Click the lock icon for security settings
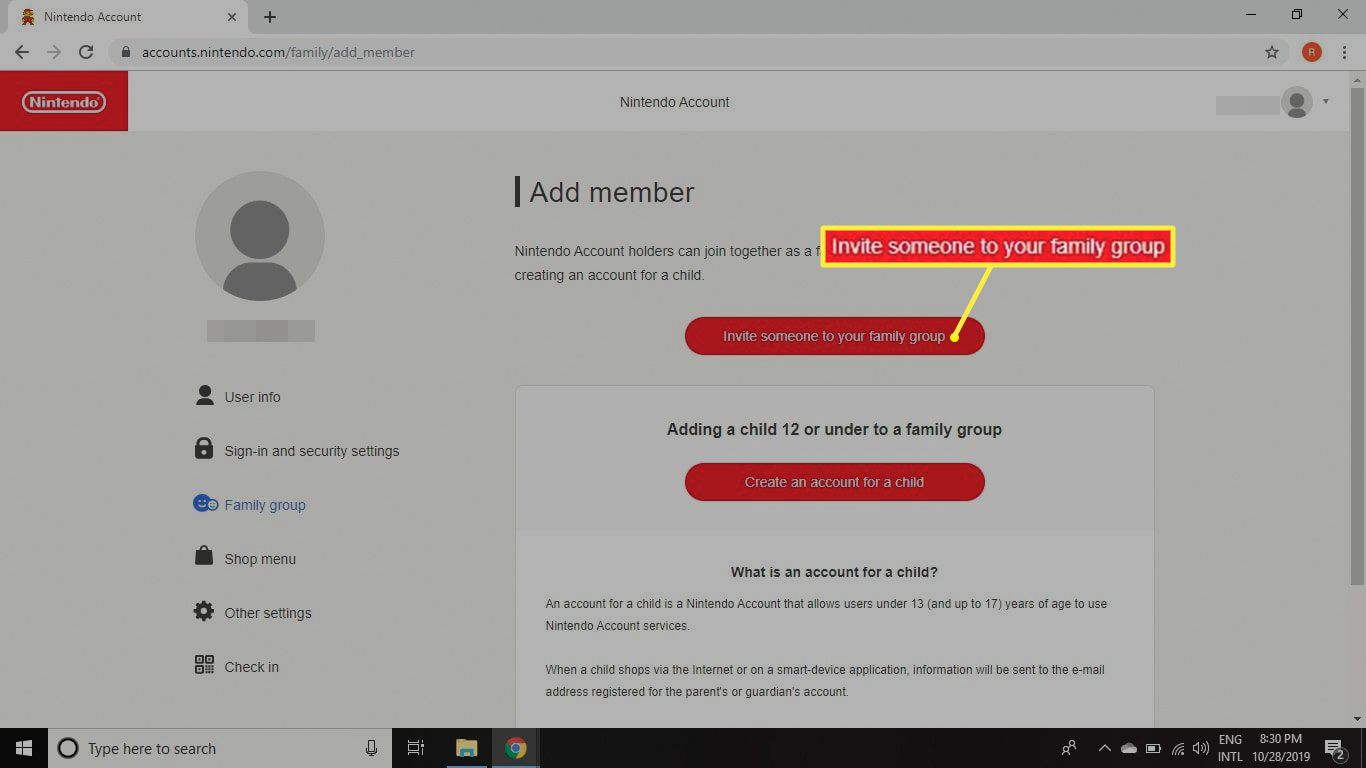 (x=204, y=449)
